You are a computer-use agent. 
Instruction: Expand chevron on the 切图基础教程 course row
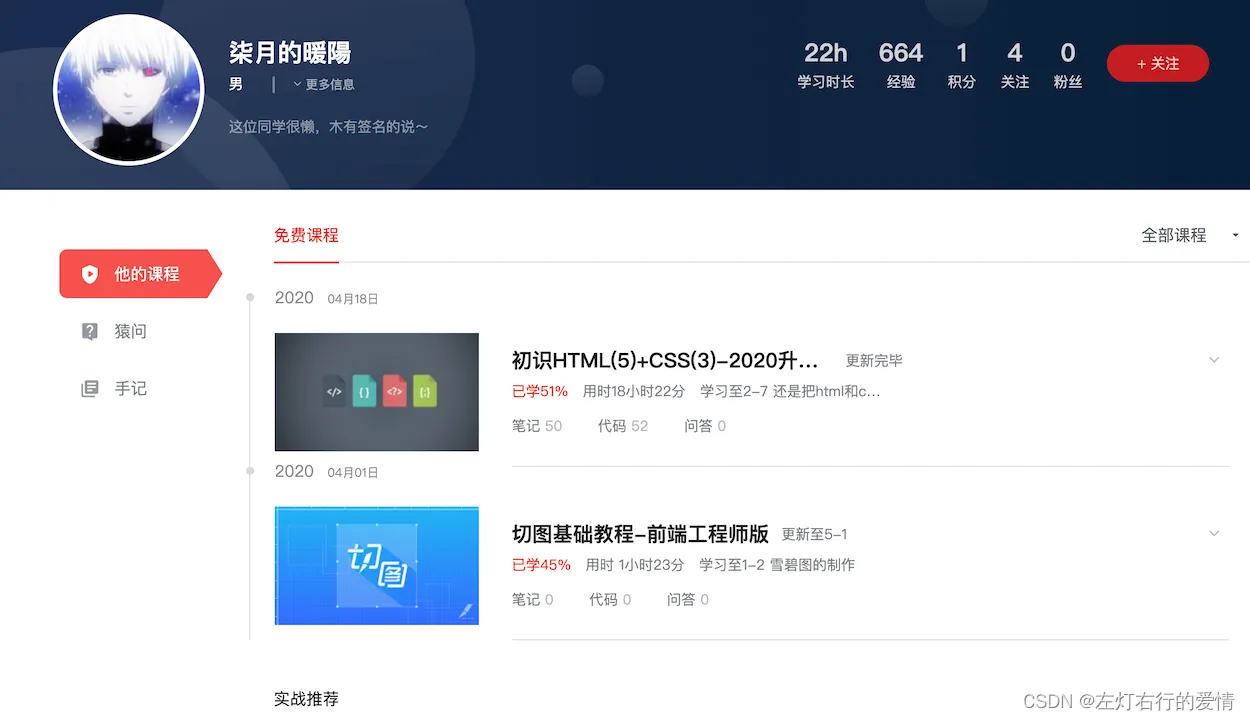[1214, 533]
